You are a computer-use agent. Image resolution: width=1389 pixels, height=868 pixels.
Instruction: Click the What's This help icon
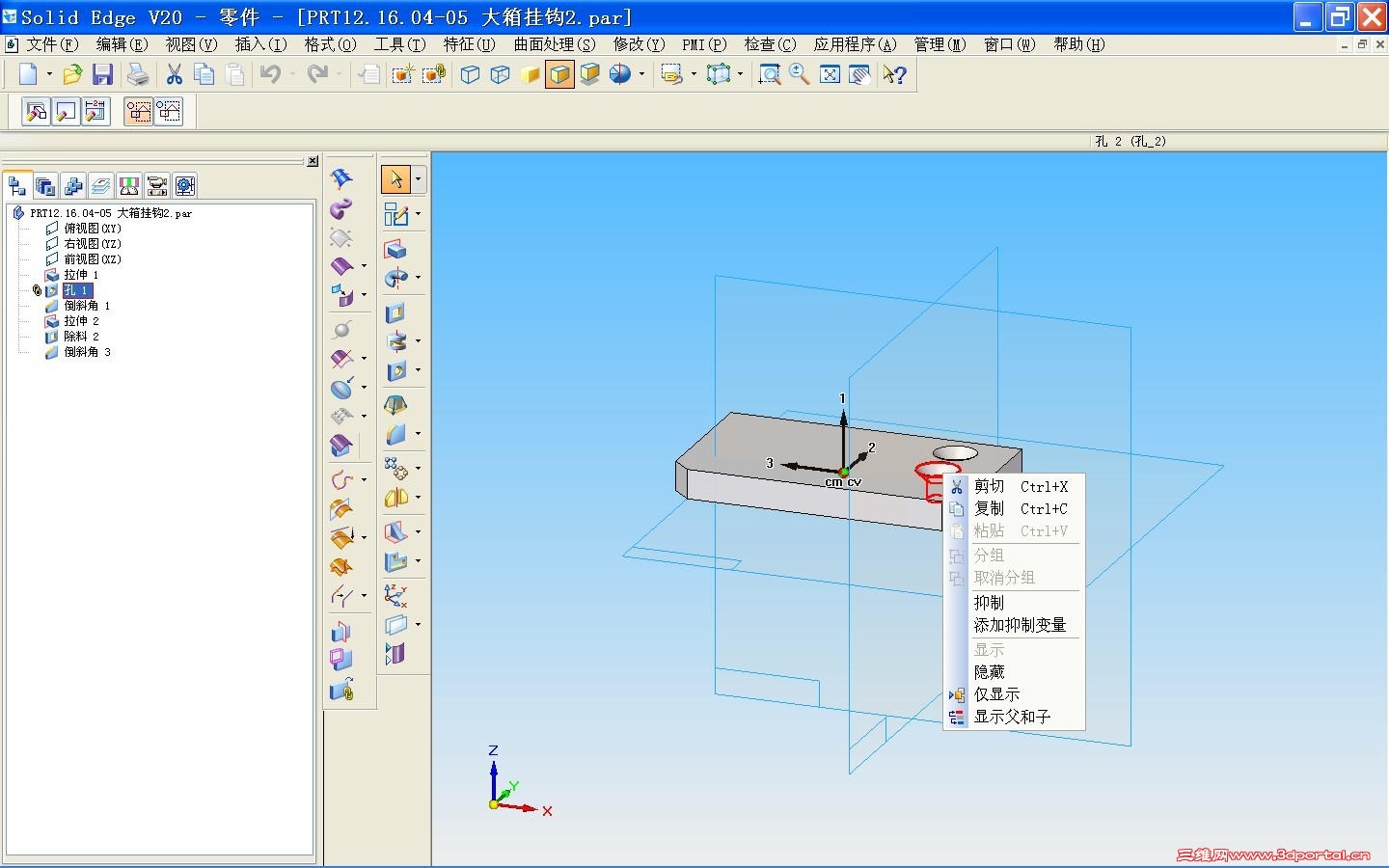click(x=894, y=74)
